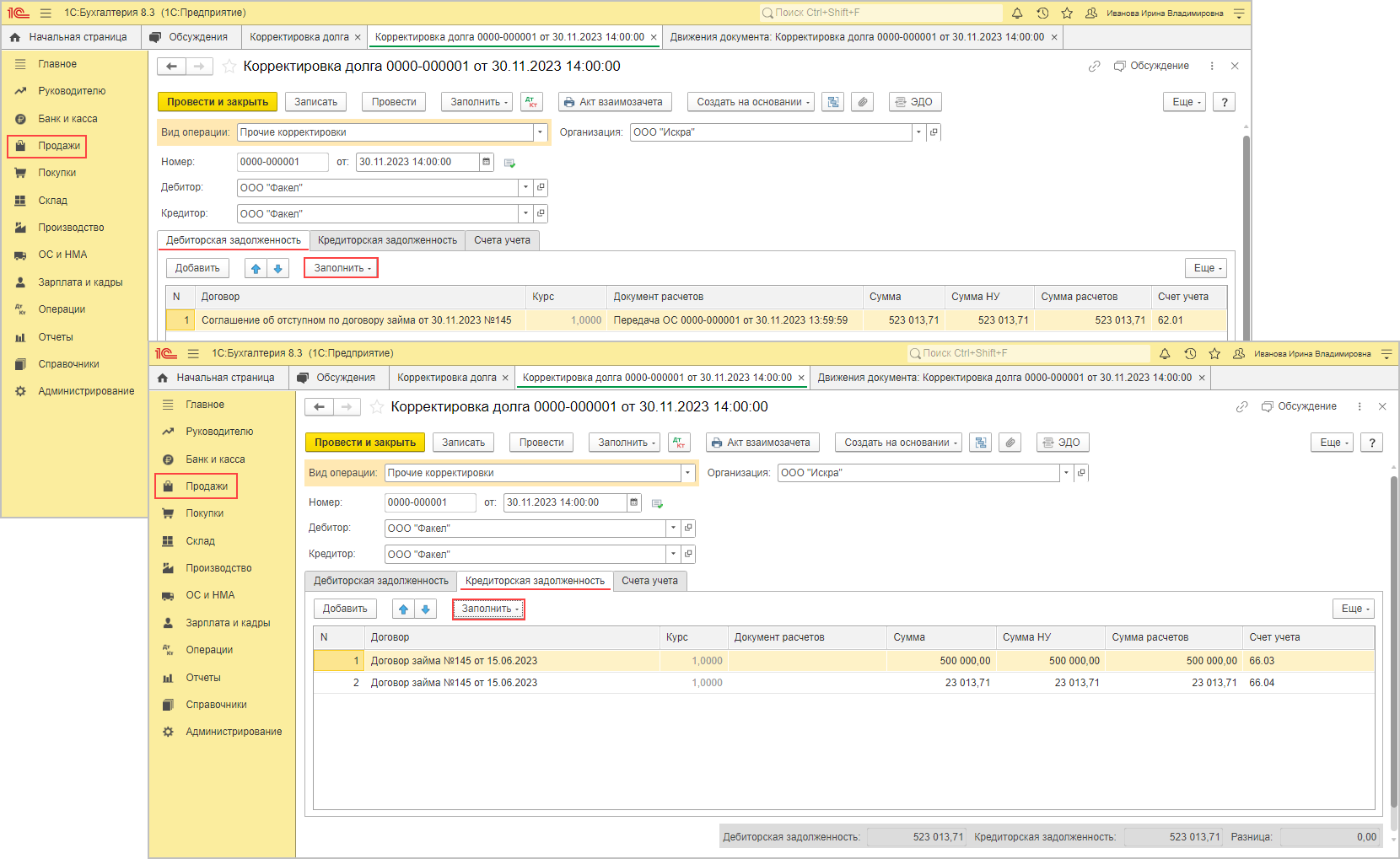Open history icon in the back window

[x=1042, y=13]
